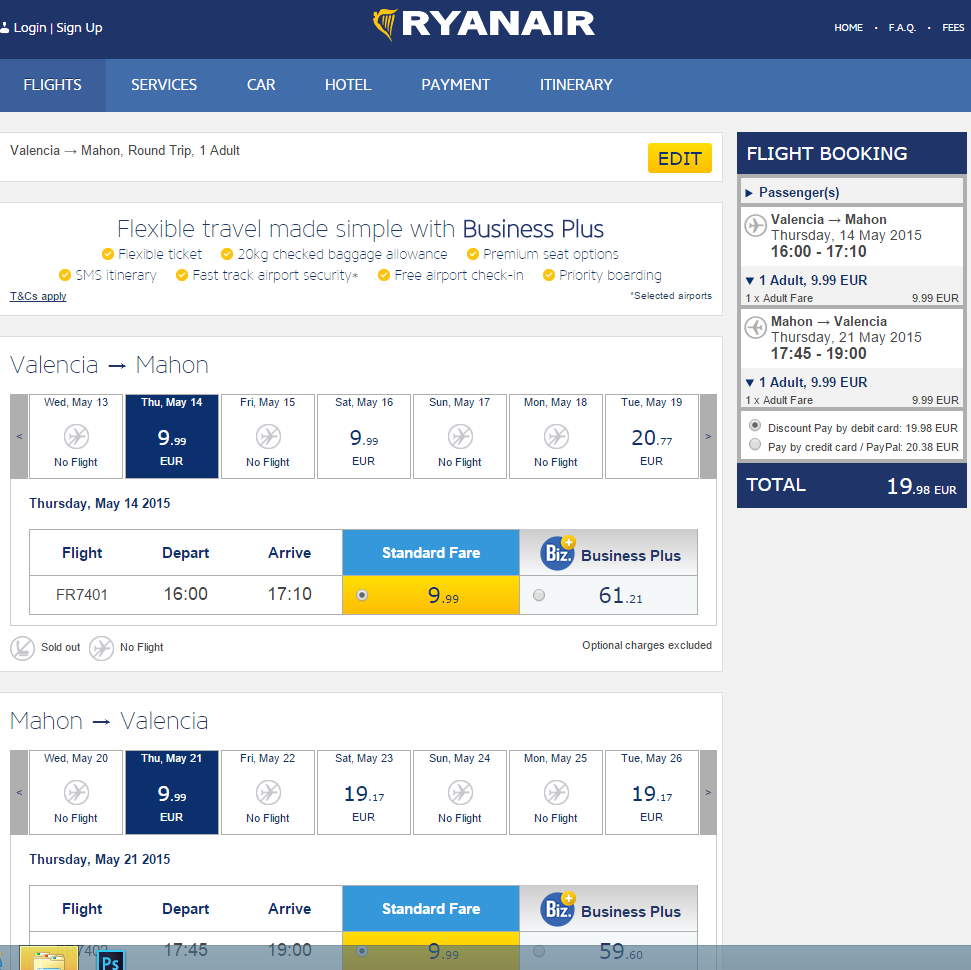Click 'Valencia → Mahon, Round Trip, 1 Adult' text
This screenshot has height=970, width=971.
pyautogui.click(x=124, y=151)
